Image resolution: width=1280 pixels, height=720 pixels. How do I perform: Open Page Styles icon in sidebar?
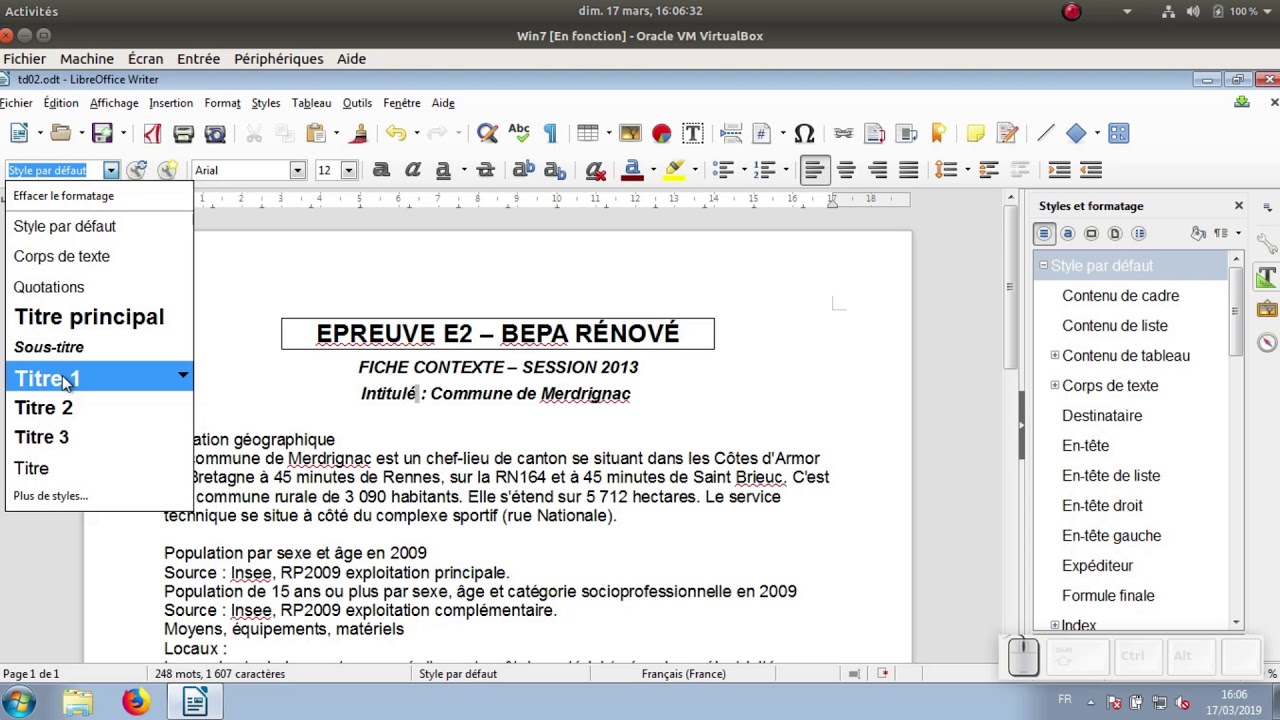point(1115,233)
